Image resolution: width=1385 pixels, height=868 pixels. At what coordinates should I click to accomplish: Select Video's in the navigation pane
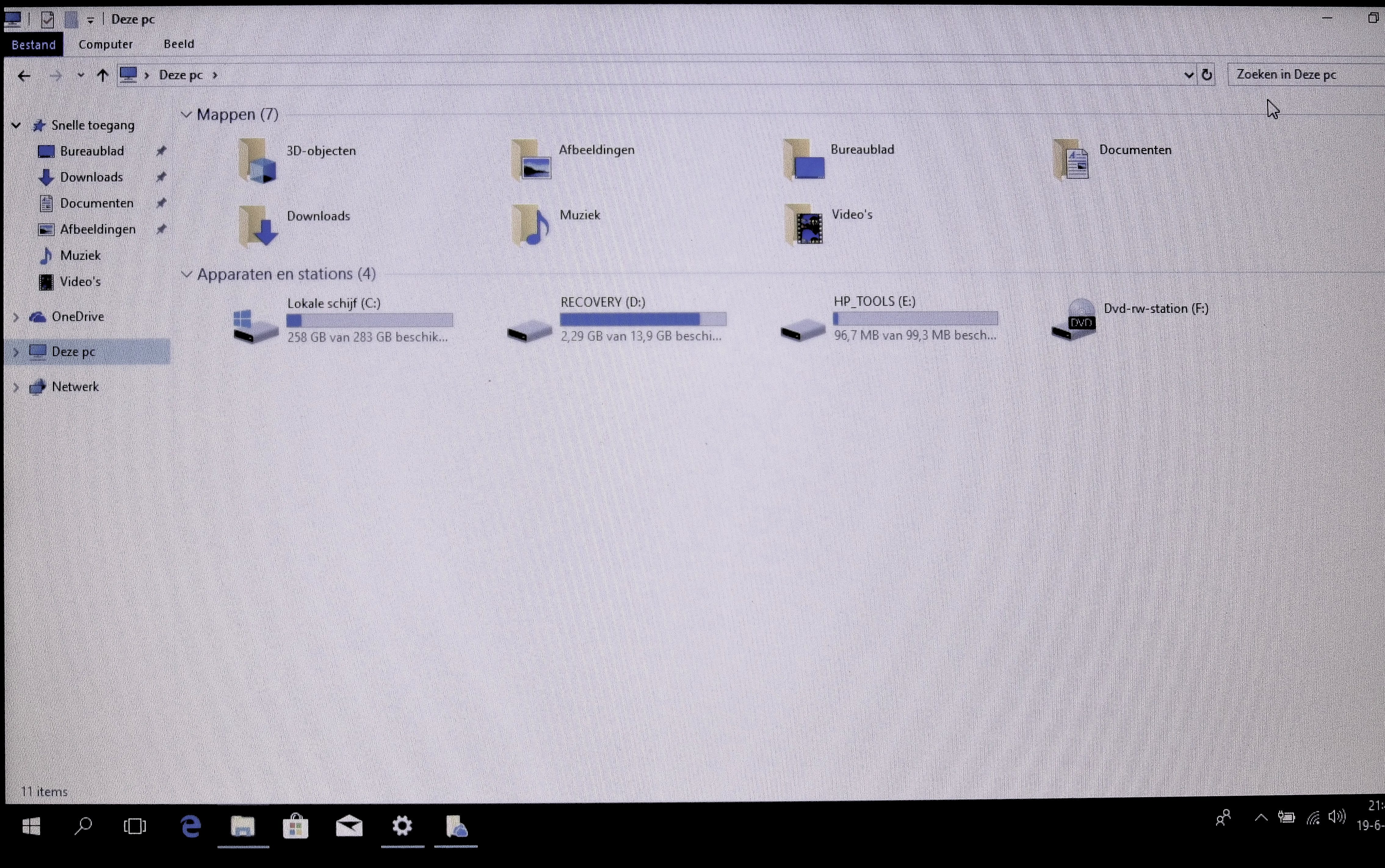(x=80, y=282)
